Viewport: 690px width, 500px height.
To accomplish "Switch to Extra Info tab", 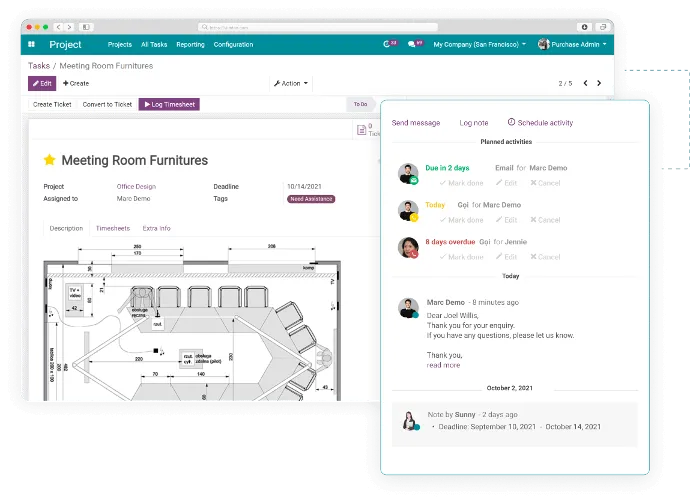I will [156, 228].
